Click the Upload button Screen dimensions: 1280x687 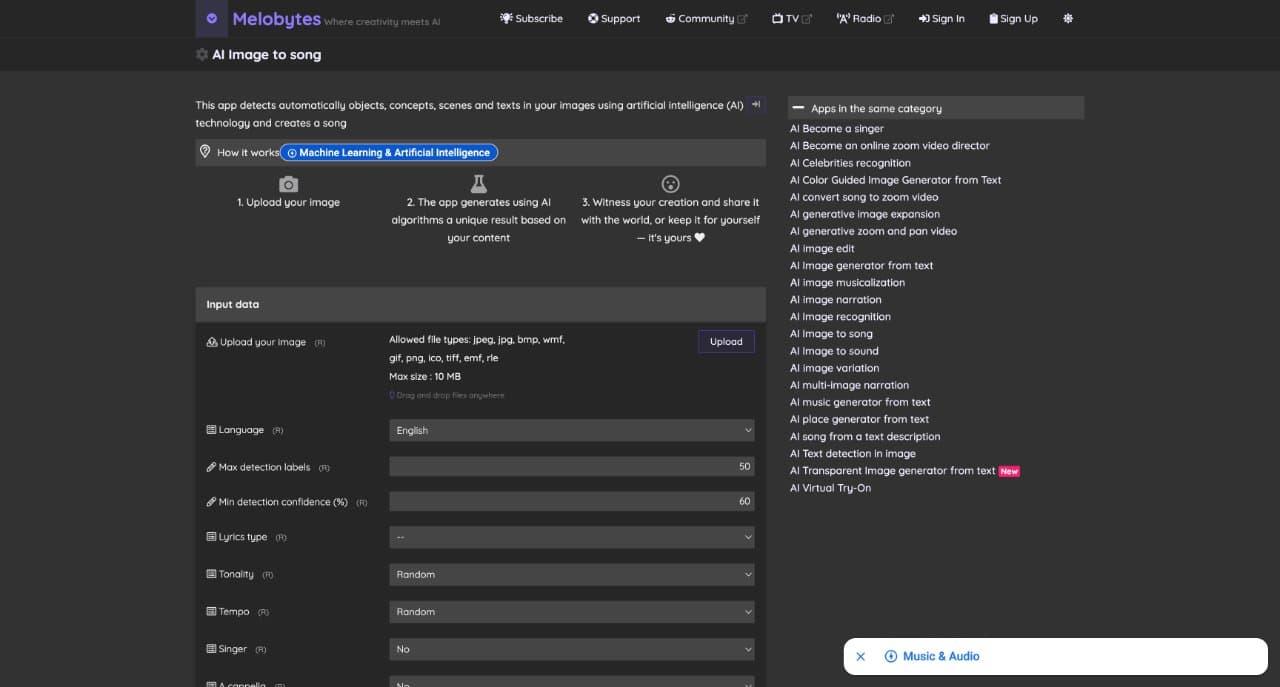click(726, 341)
